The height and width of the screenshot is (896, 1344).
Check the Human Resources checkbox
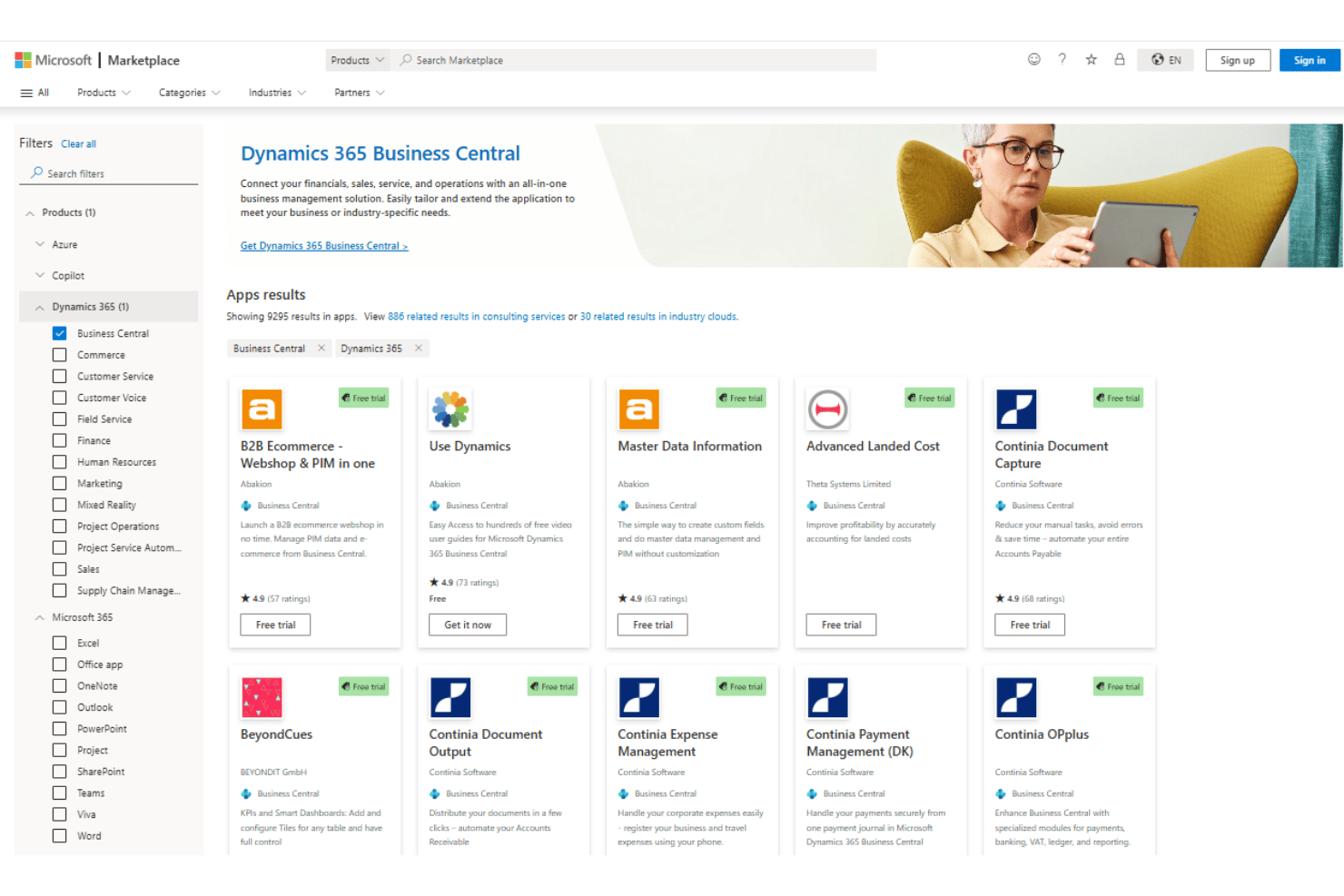click(59, 462)
